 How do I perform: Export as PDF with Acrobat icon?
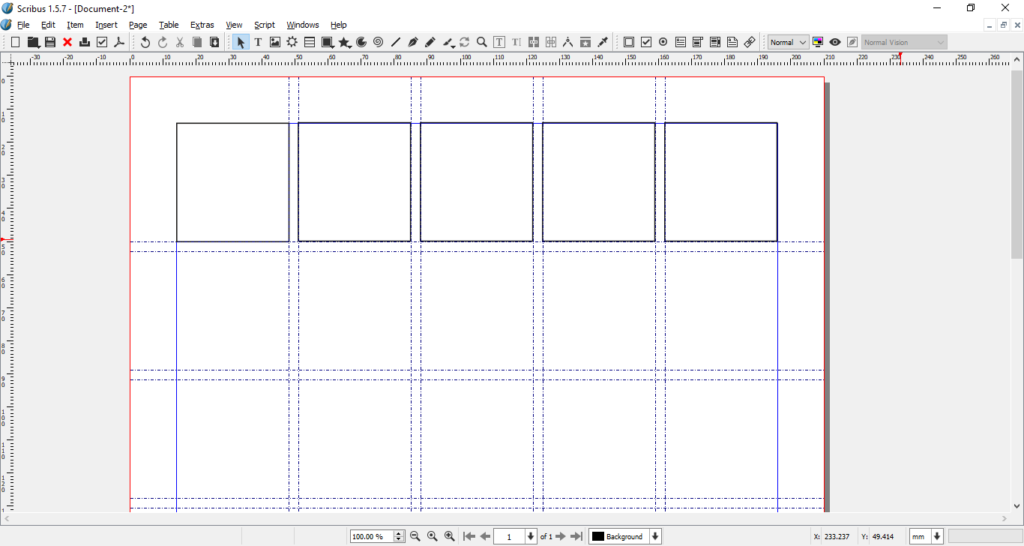(x=119, y=42)
